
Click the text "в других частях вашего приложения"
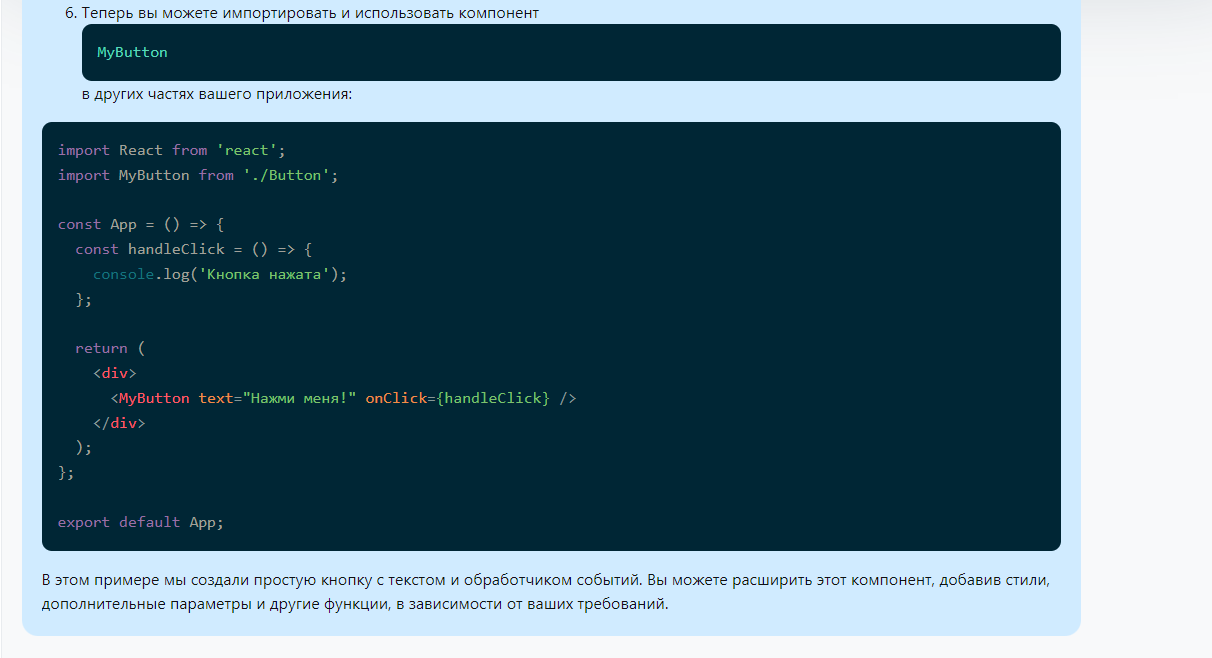click(216, 95)
